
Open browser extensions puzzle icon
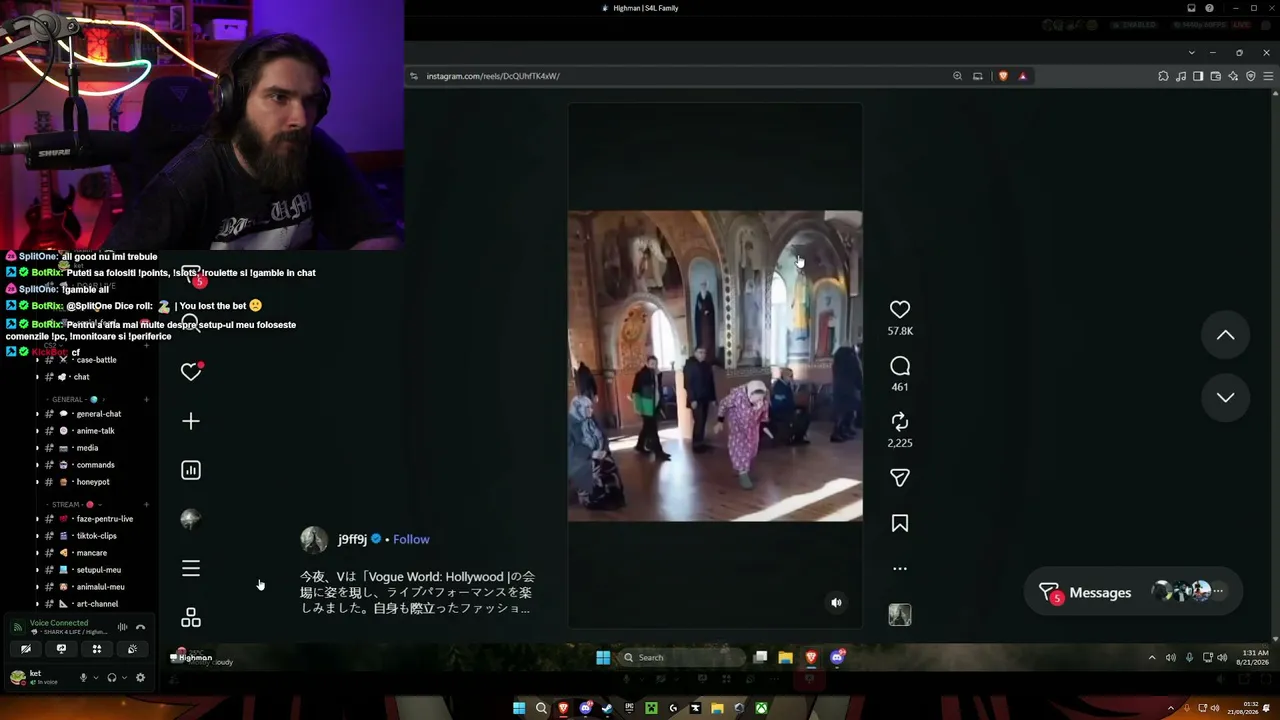[x=1163, y=76]
